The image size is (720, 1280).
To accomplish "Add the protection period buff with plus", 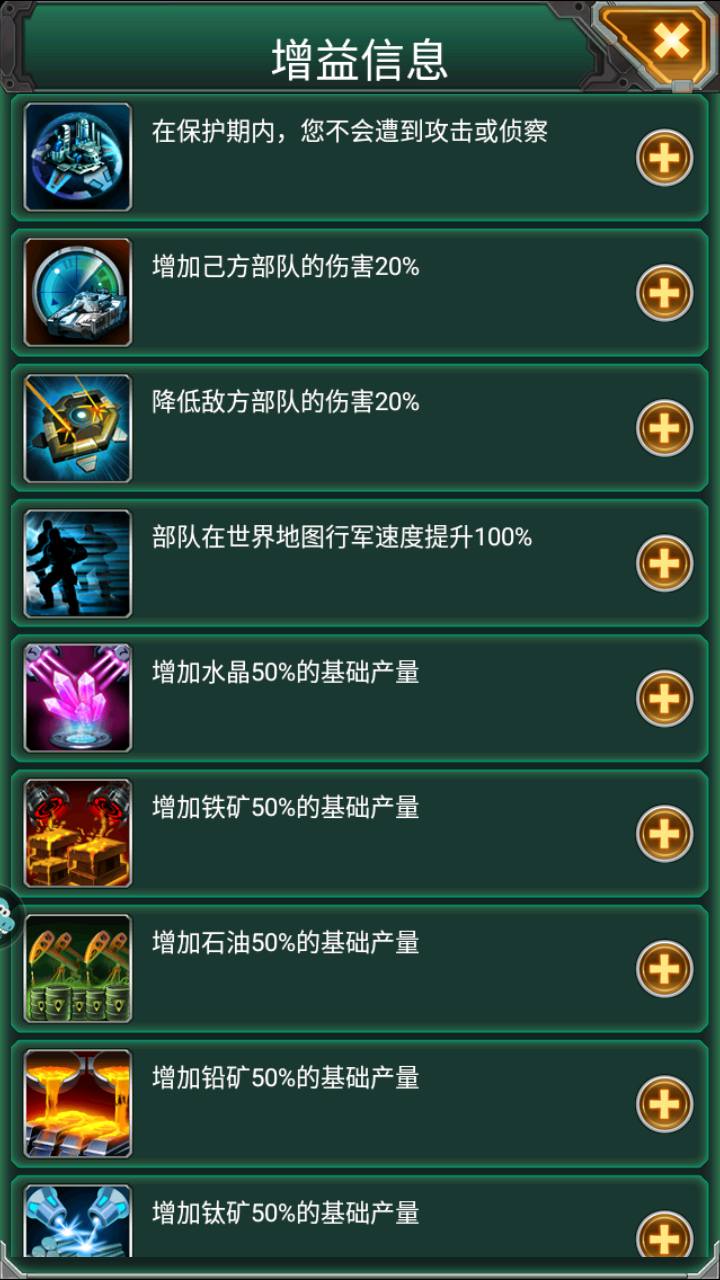I will point(665,158).
